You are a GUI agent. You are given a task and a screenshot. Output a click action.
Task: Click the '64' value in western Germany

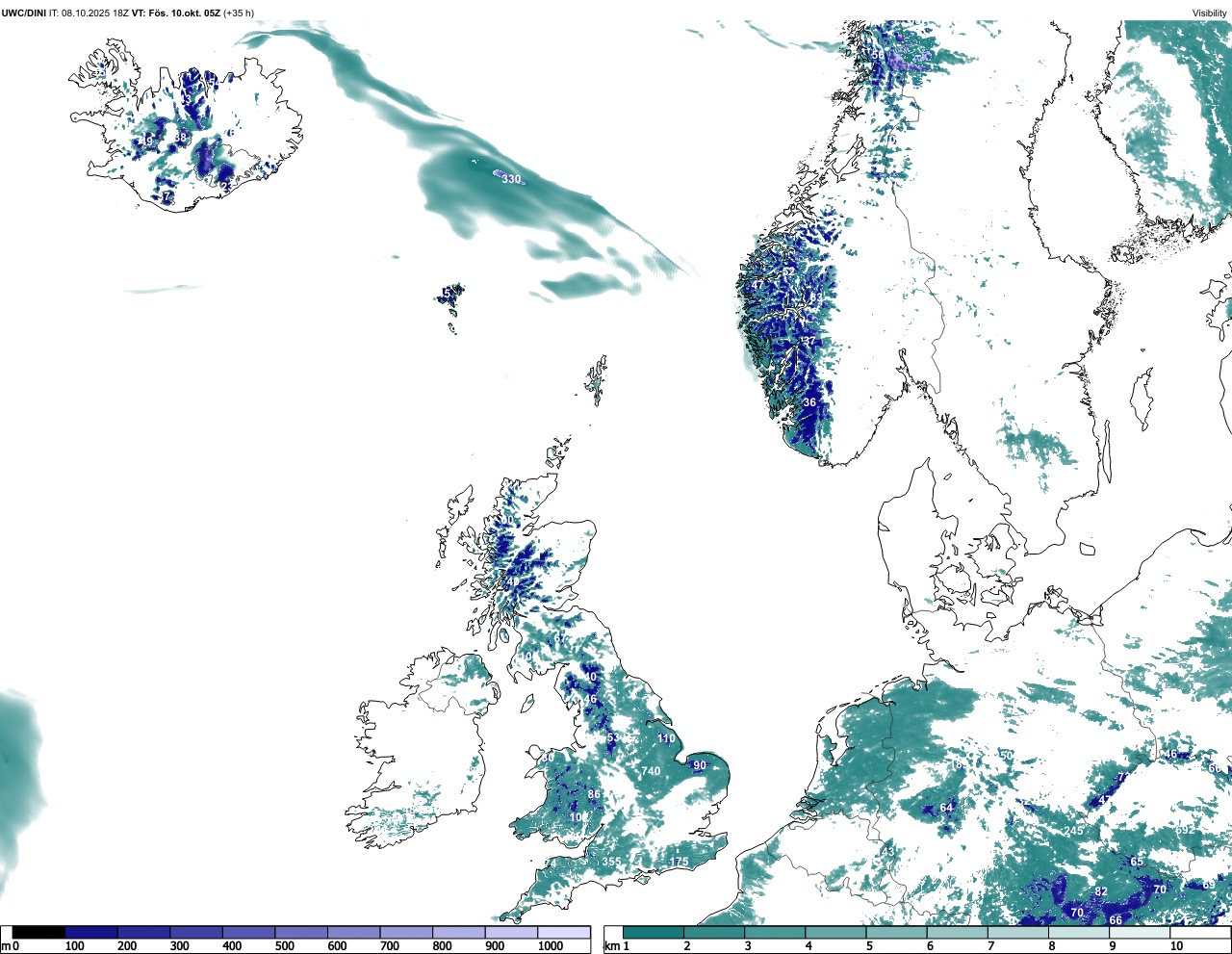[x=947, y=808]
